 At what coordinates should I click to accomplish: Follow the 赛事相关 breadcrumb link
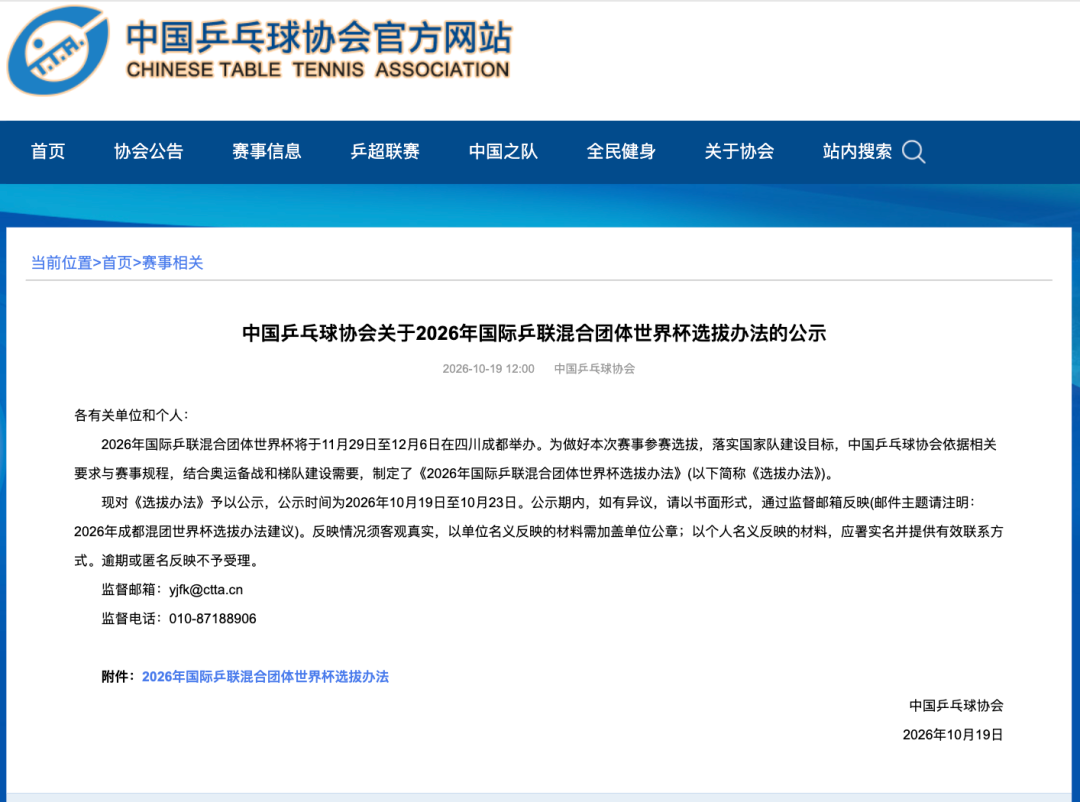[172, 263]
